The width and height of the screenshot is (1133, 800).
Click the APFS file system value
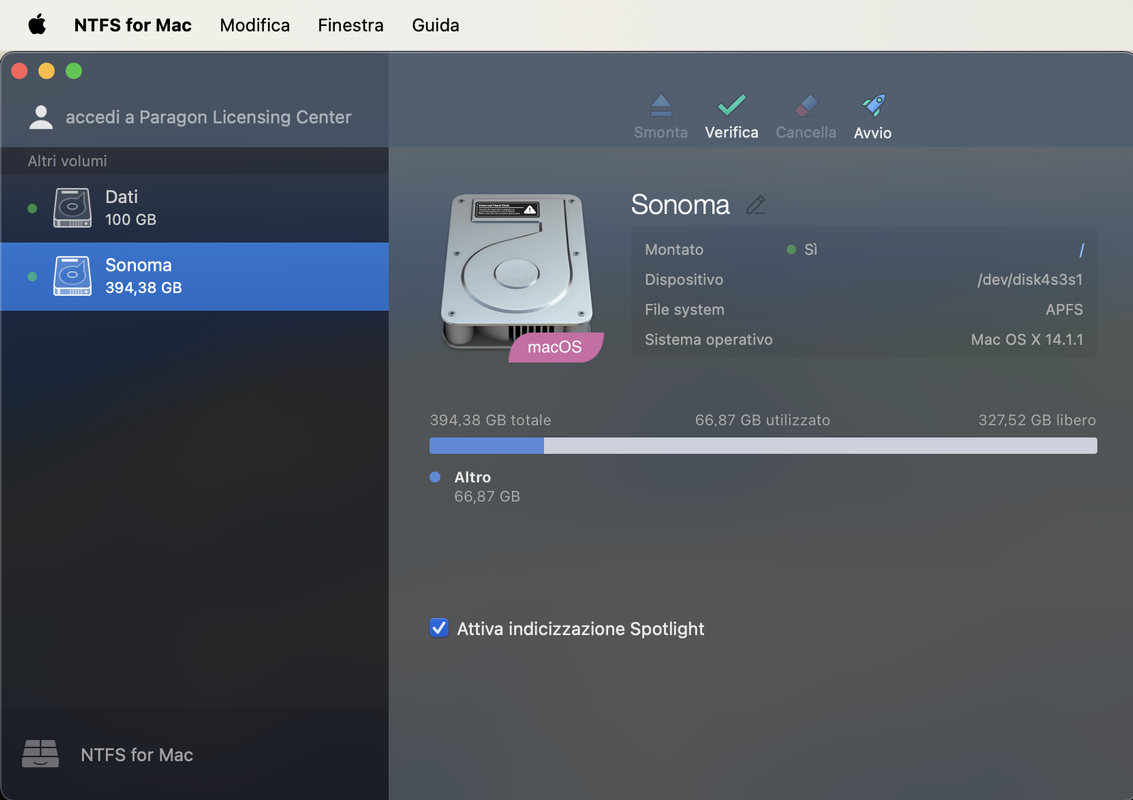1064,309
